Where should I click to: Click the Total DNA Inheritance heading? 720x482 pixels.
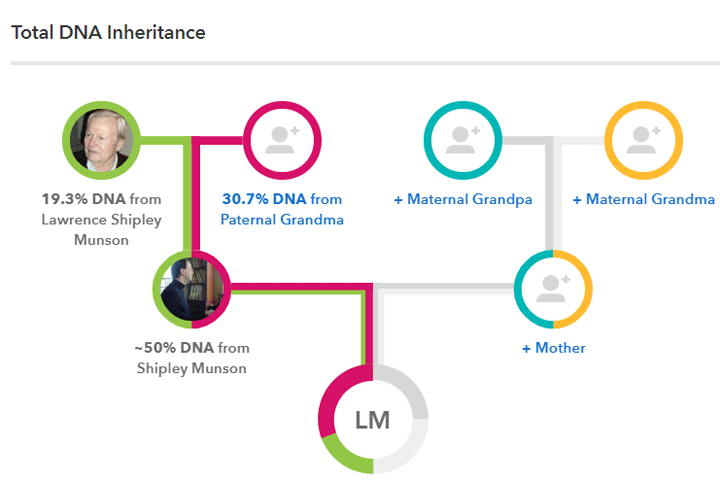click(x=108, y=33)
